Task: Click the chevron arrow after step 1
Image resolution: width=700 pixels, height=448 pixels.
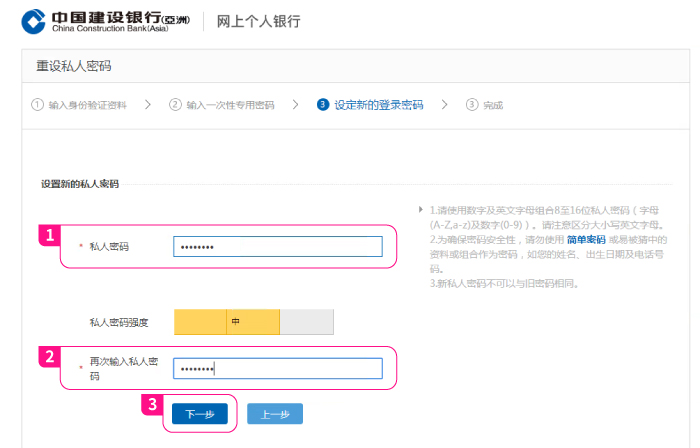Action: click(x=148, y=104)
